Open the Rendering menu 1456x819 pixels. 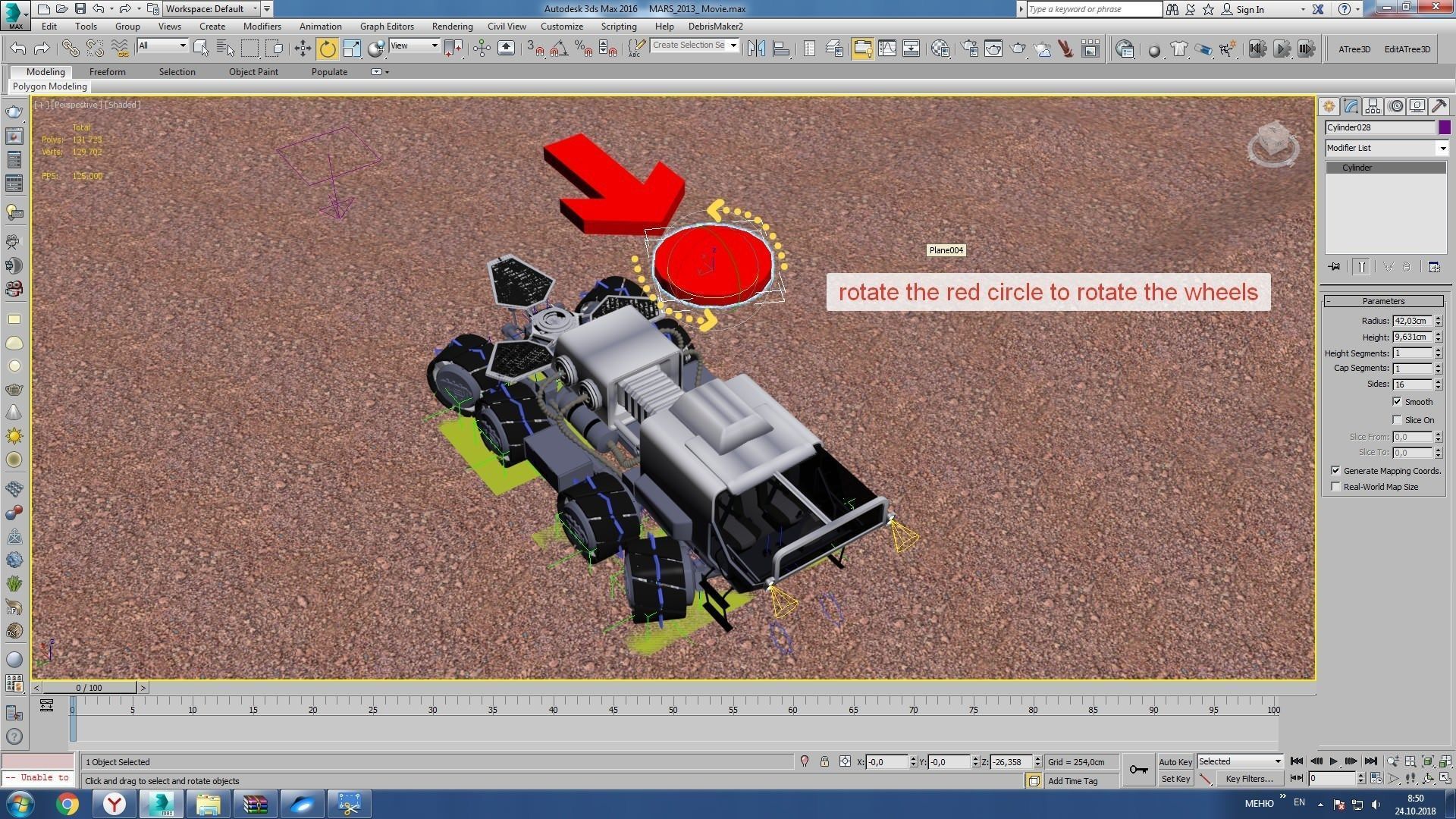tap(452, 26)
